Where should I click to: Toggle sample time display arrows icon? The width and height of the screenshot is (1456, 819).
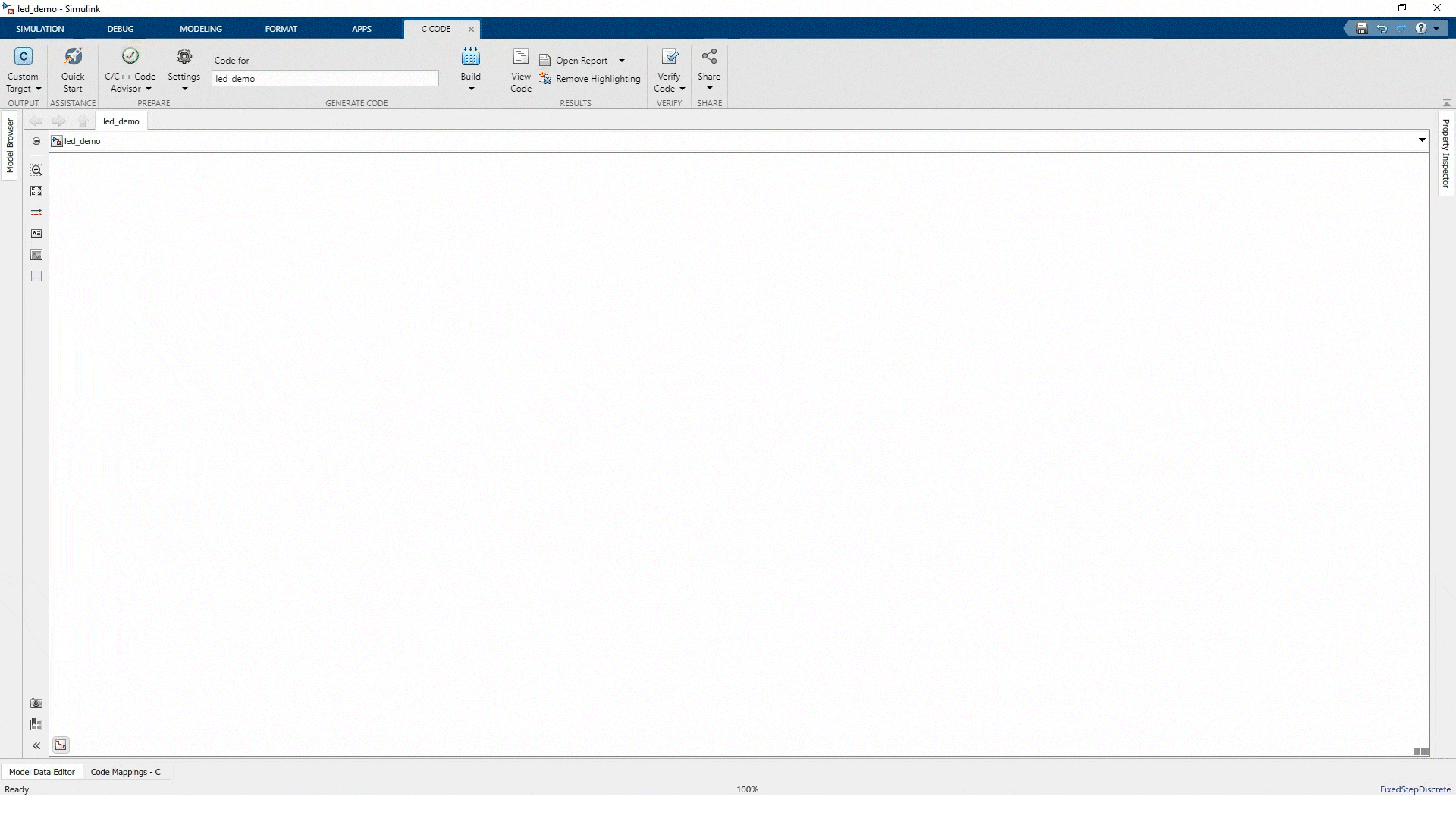pos(36,212)
